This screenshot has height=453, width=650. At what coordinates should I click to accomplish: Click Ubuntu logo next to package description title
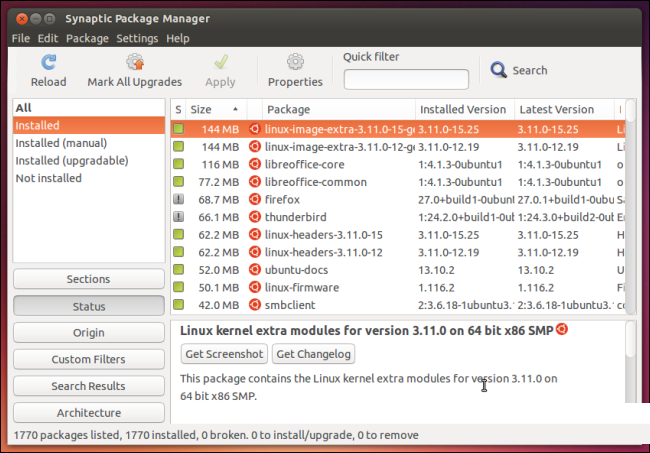(x=562, y=330)
